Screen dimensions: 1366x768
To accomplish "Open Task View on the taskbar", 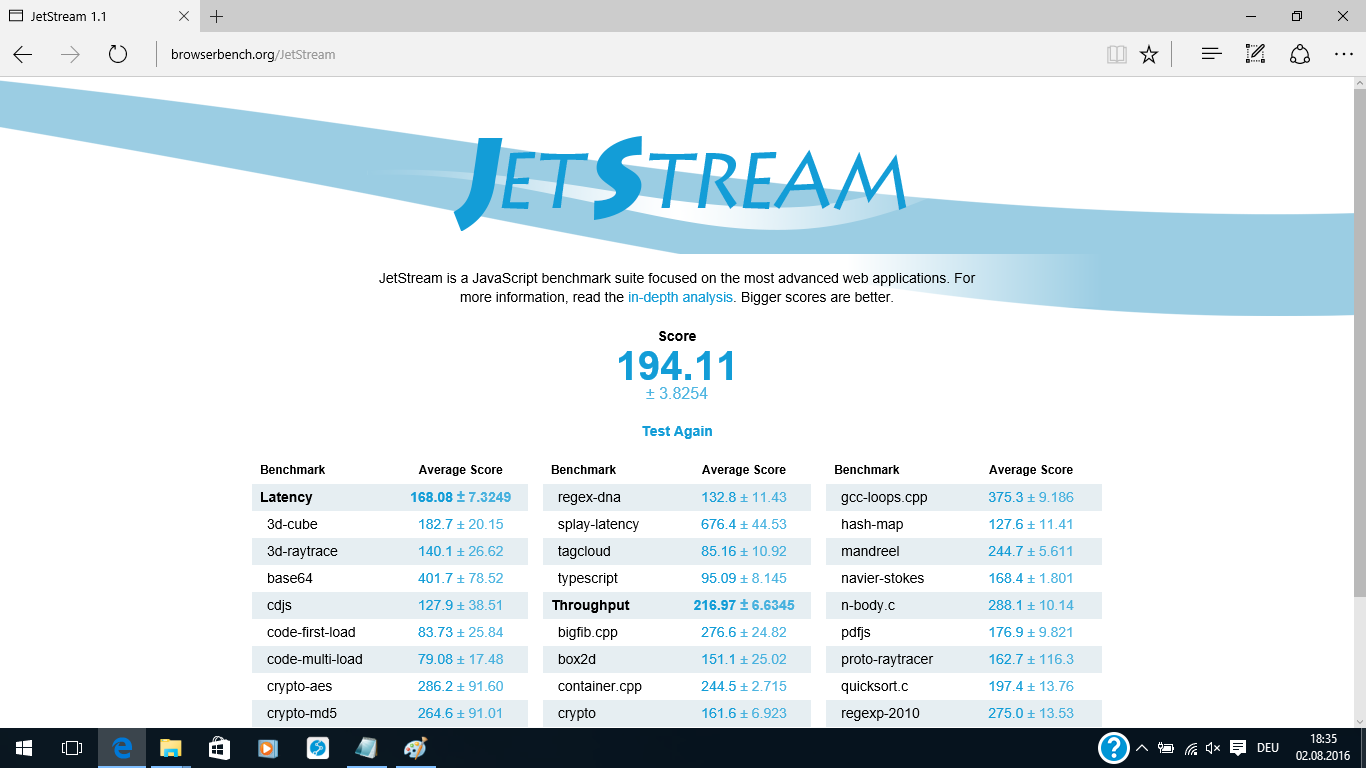I will click(x=72, y=748).
